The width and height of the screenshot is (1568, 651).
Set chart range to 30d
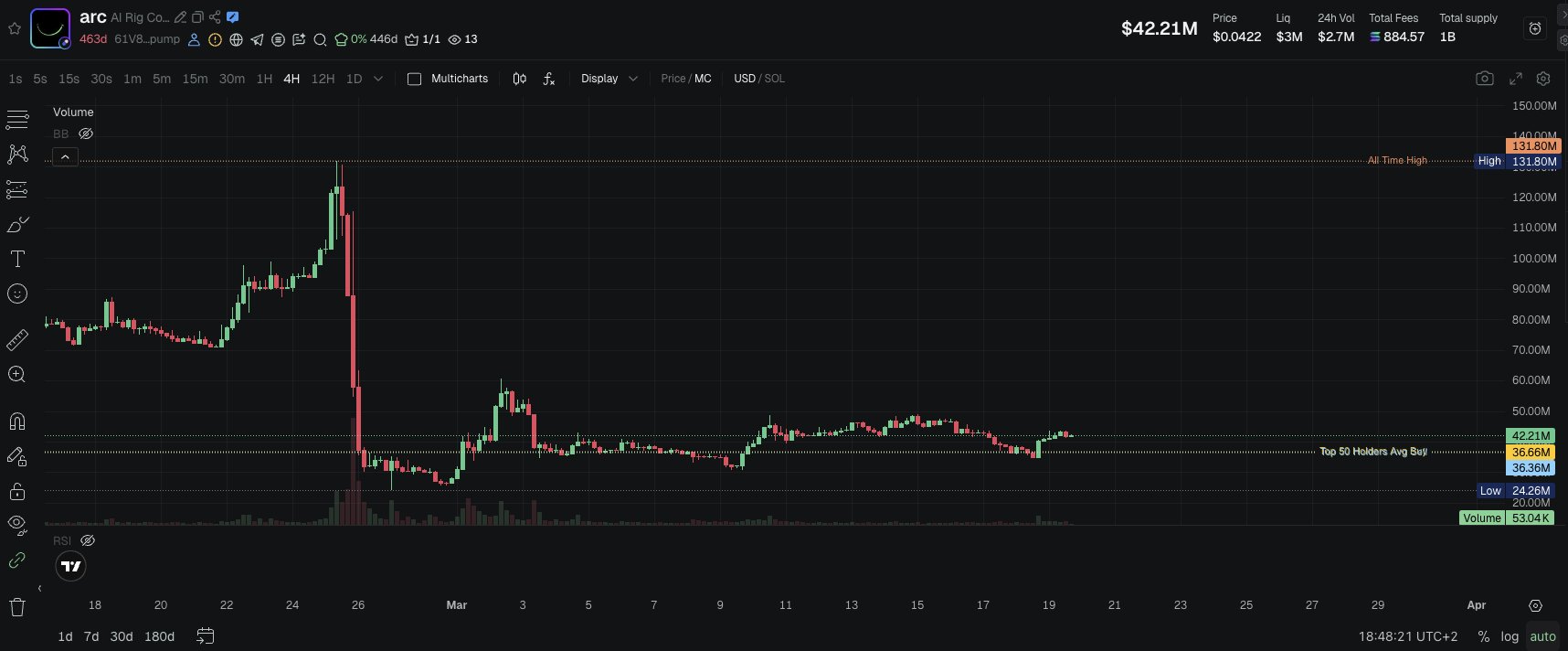pyautogui.click(x=122, y=636)
